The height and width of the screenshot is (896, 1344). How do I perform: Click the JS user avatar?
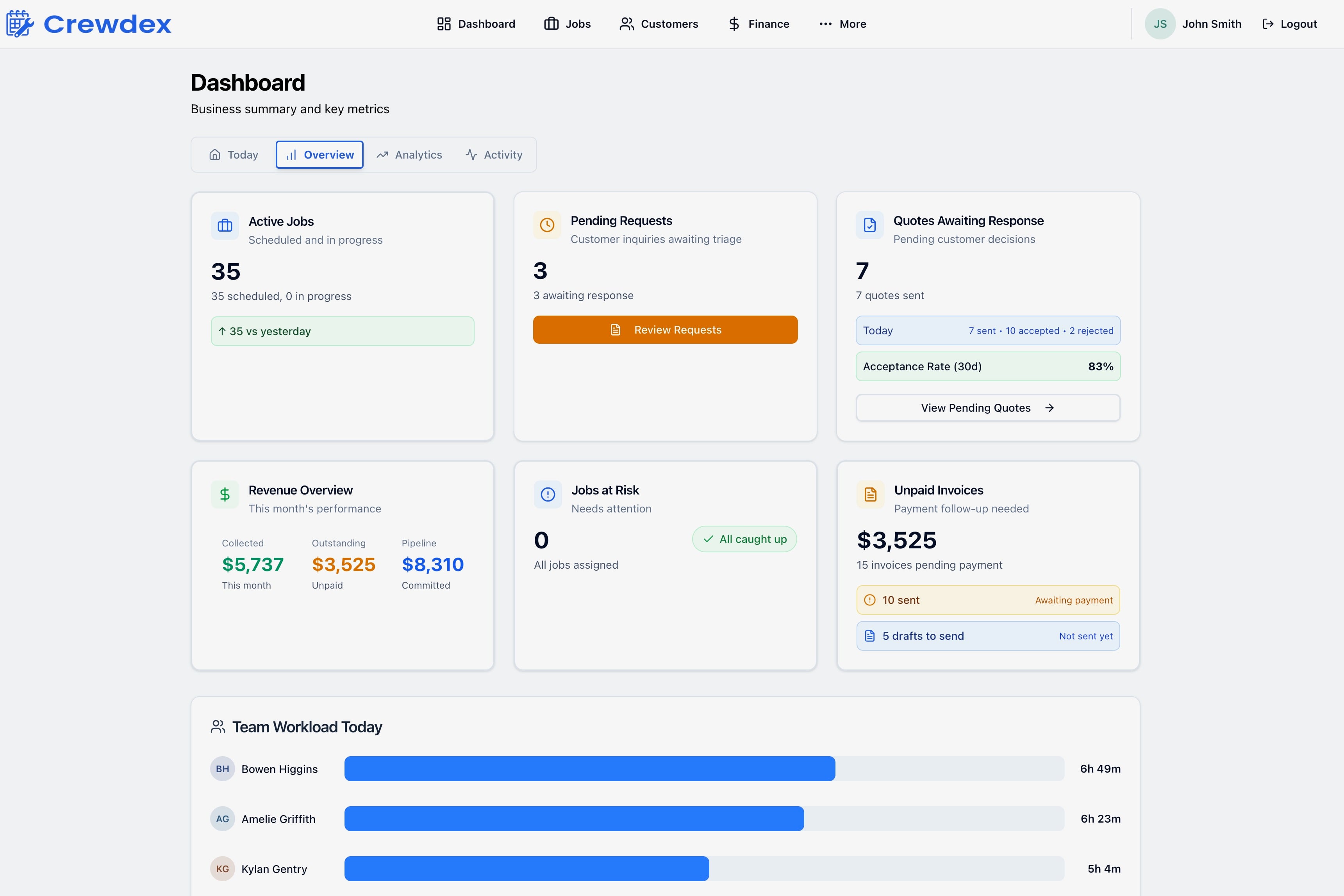pos(1159,24)
